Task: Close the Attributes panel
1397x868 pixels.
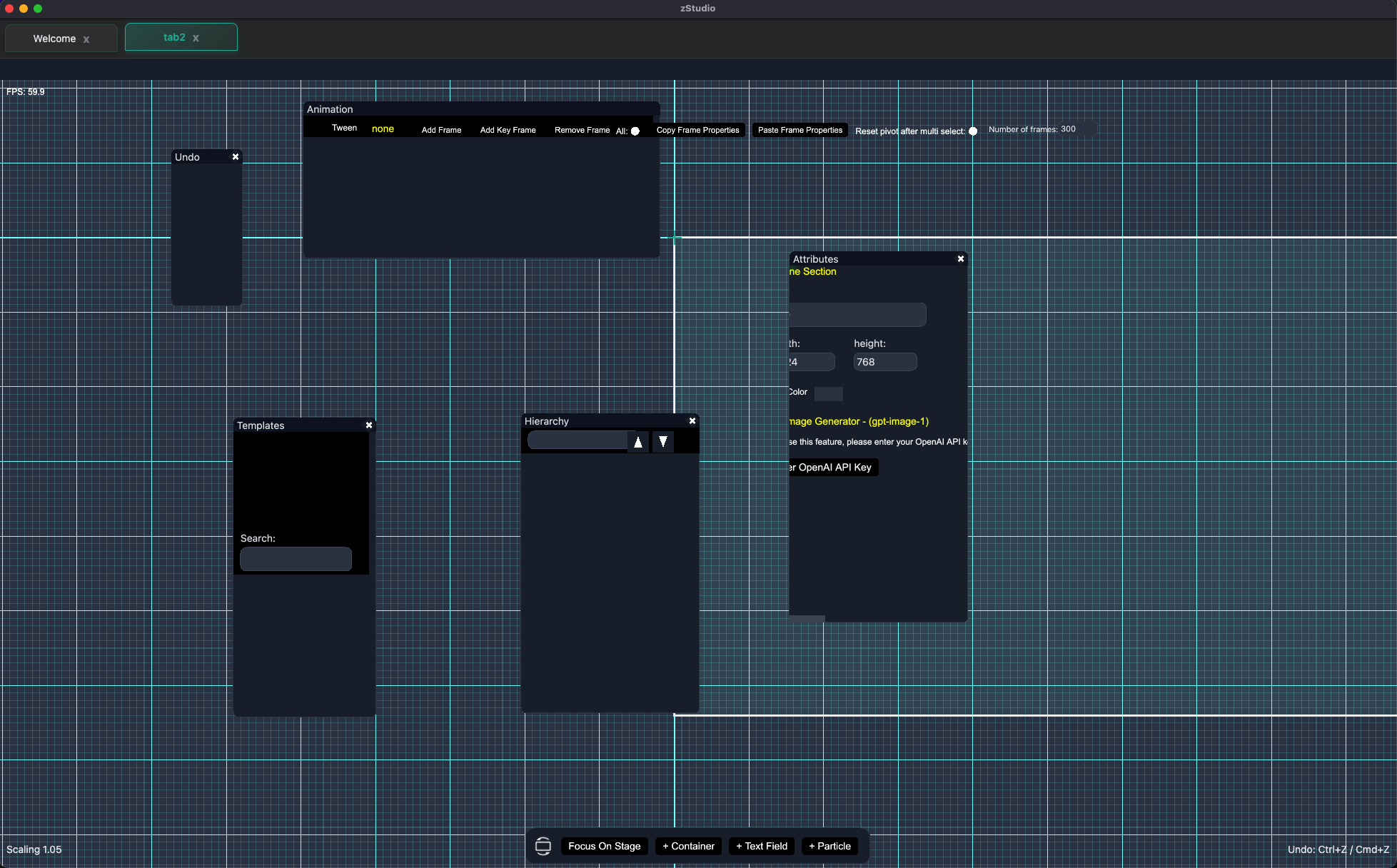Action: point(961,259)
